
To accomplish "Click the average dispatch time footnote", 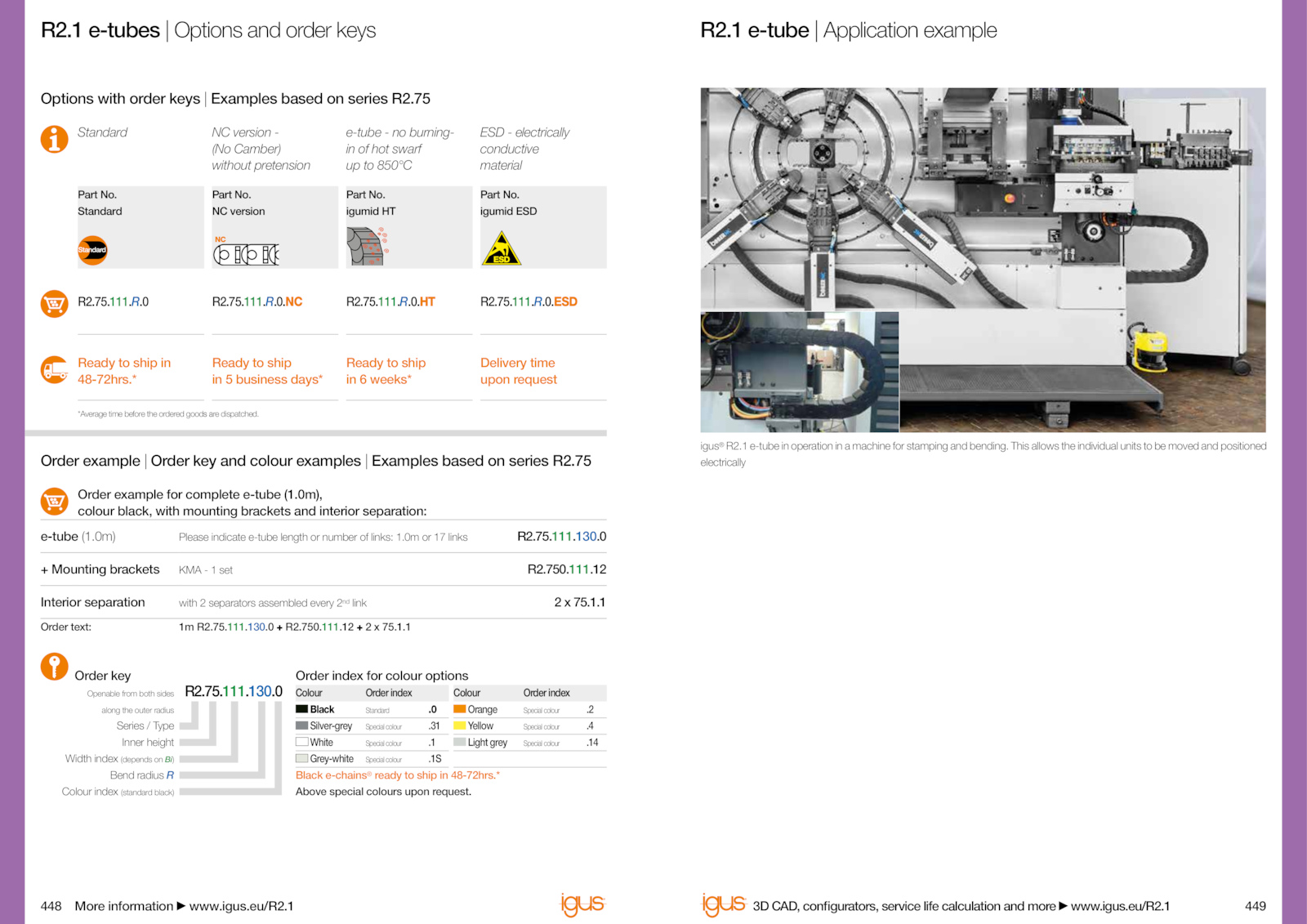I will pyautogui.click(x=168, y=414).
